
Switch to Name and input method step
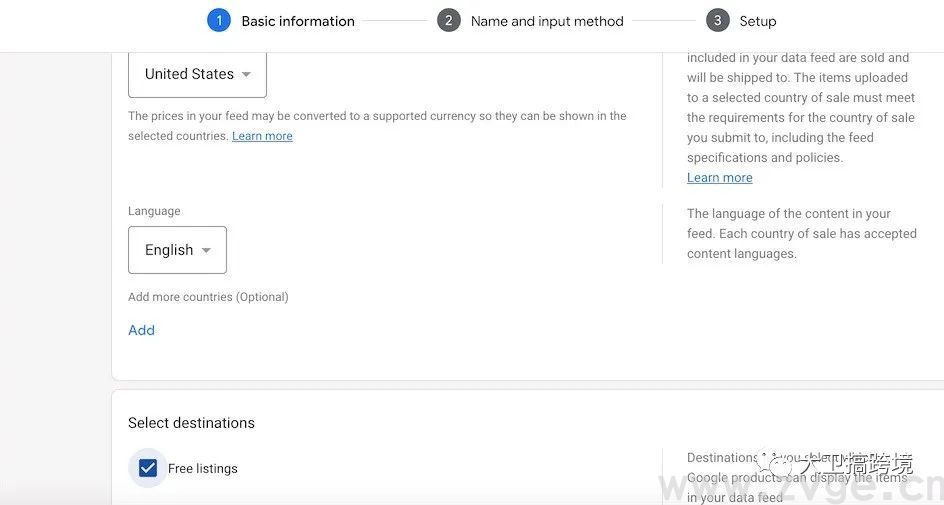pyautogui.click(x=546, y=21)
